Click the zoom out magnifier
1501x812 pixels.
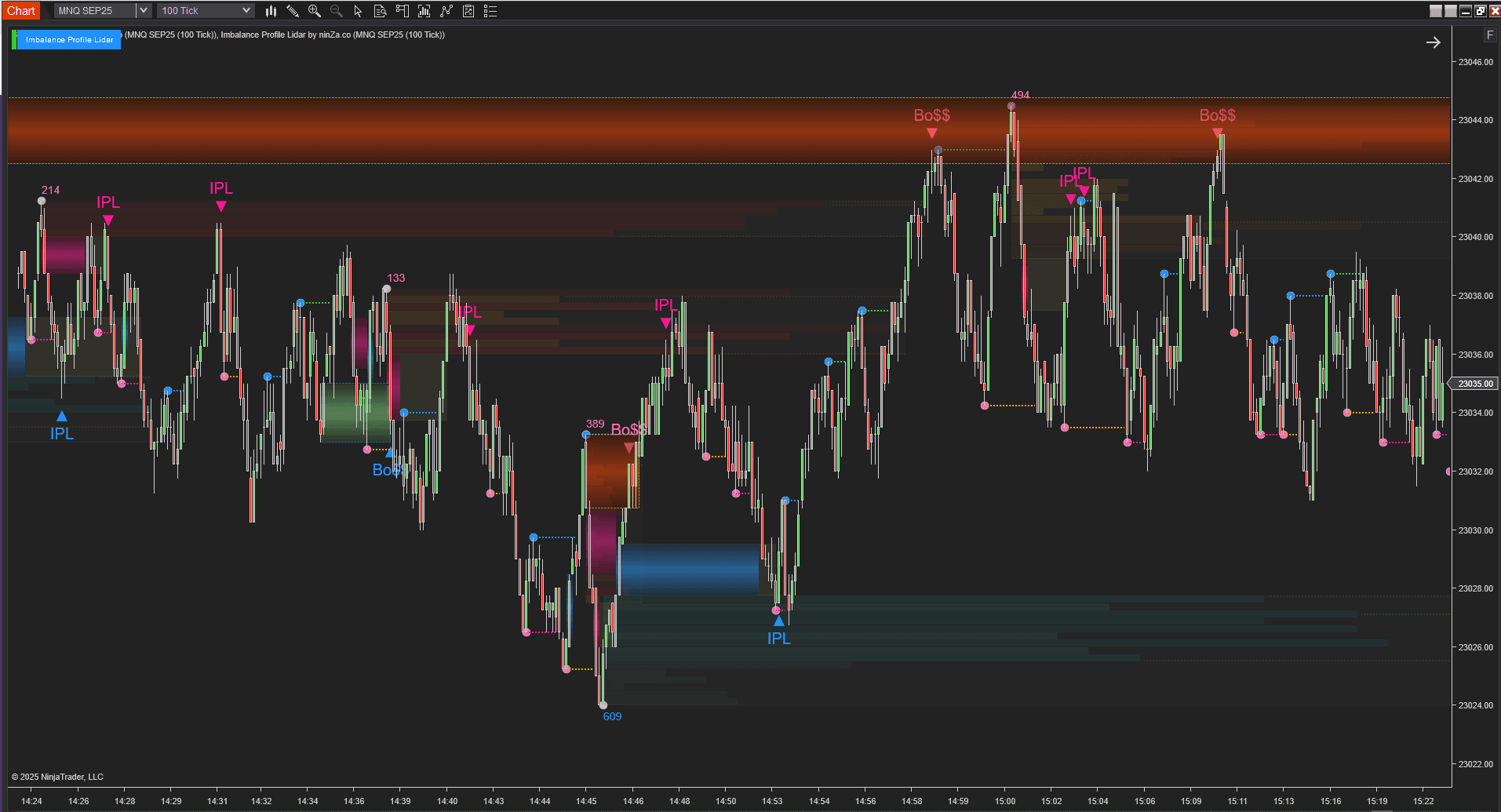[x=337, y=11]
